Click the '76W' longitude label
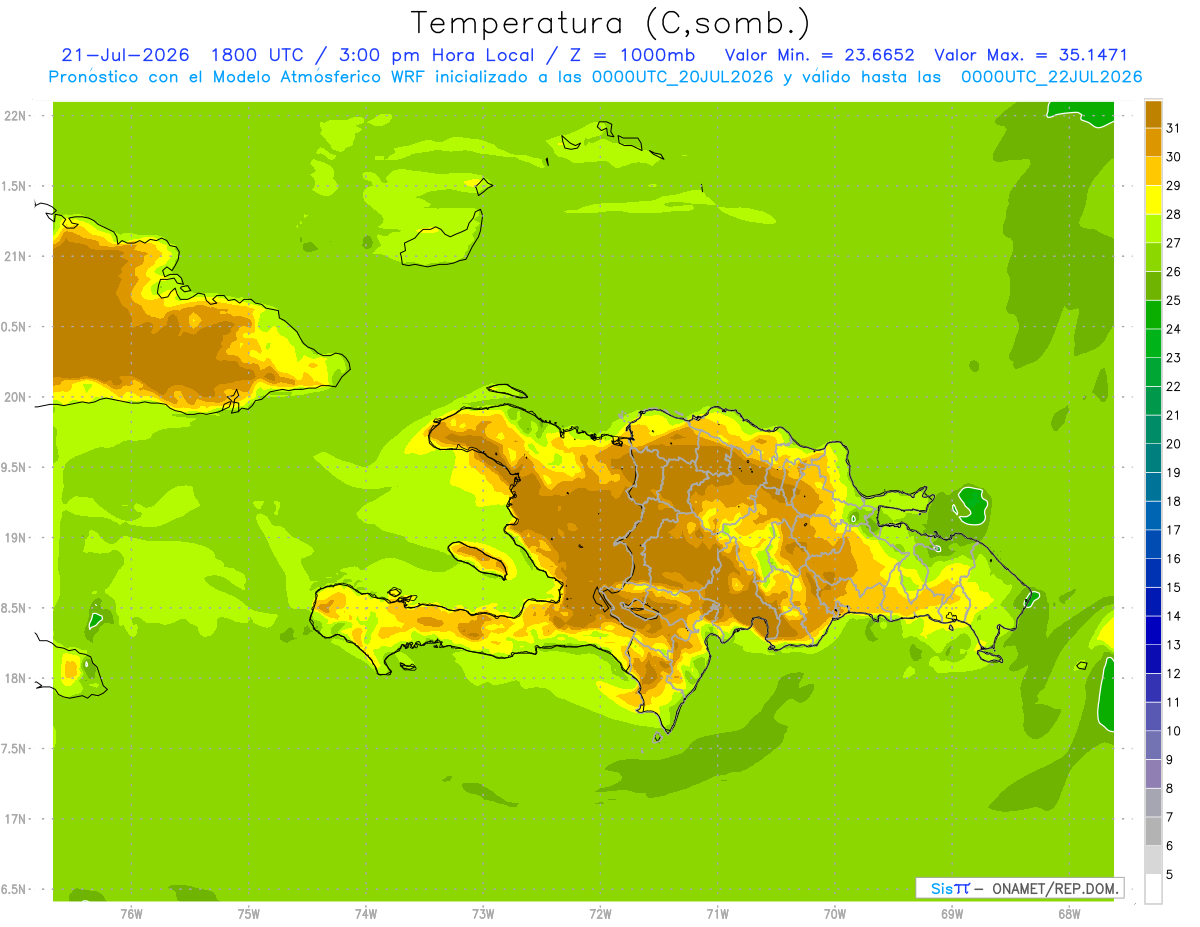1200x927 pixels. tap(131, 914)
